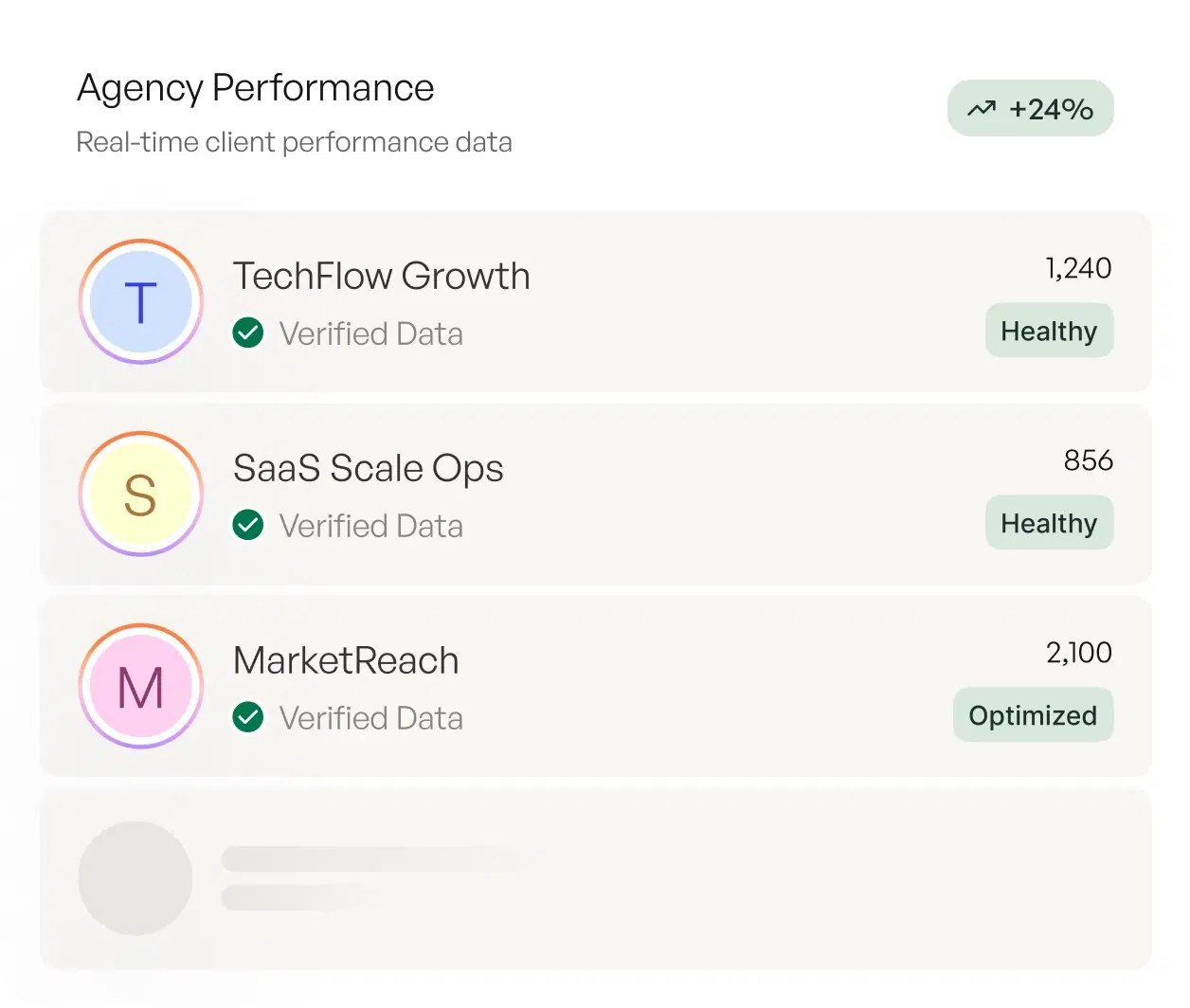The height and width of the screenshot is (1008, 1190).
Task: Click TechFlow Growth's Healthy status badge
Action: 1049,331
